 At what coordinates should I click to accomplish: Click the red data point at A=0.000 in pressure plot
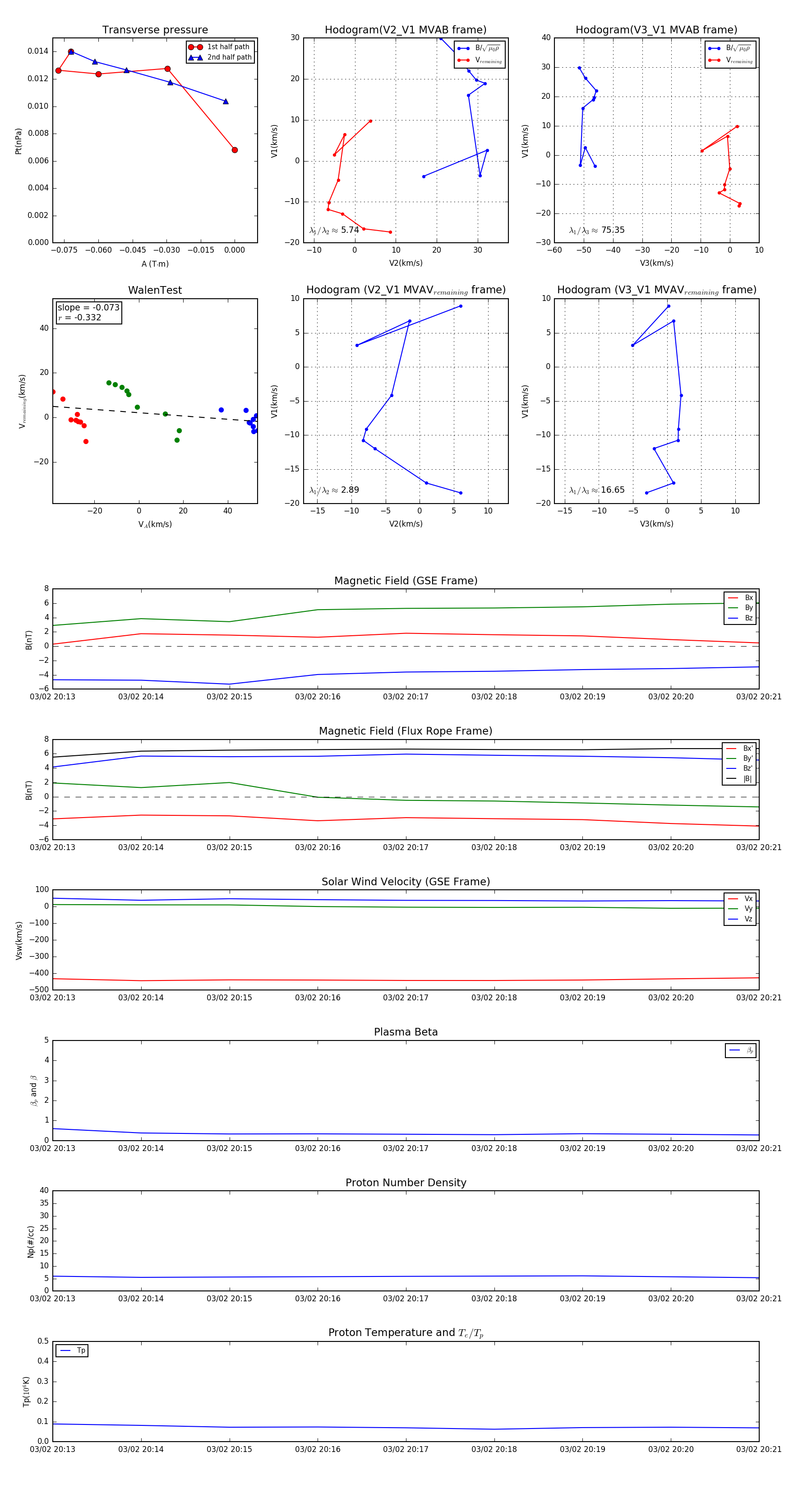(x=235, y=150)
